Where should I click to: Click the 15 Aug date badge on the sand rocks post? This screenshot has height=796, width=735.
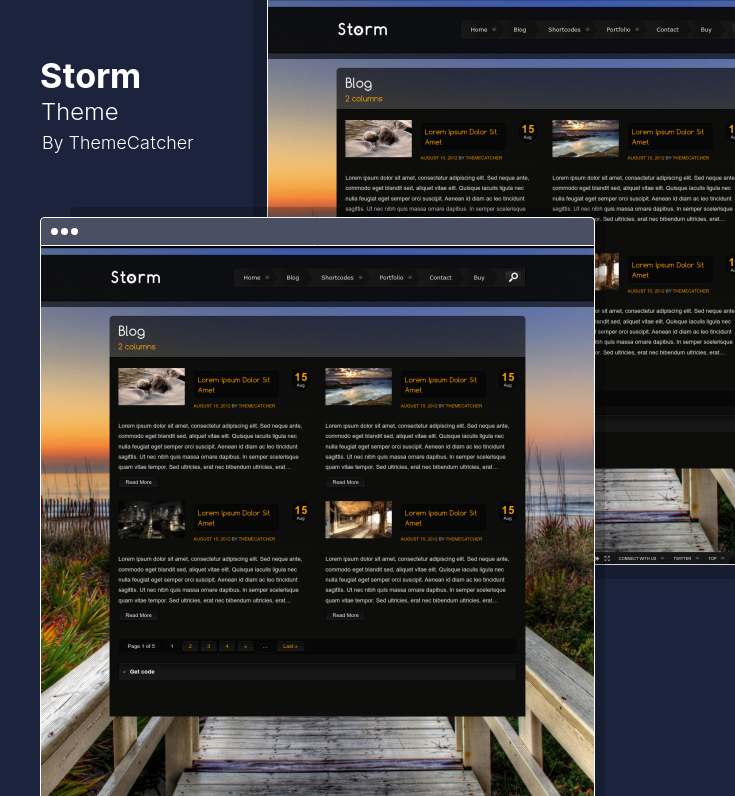(300, 379)
